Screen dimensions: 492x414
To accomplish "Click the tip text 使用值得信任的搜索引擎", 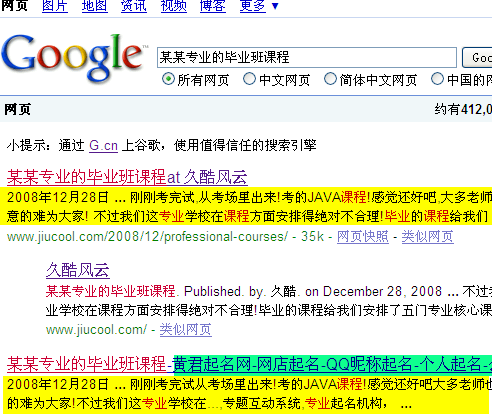I will [245, 145].
